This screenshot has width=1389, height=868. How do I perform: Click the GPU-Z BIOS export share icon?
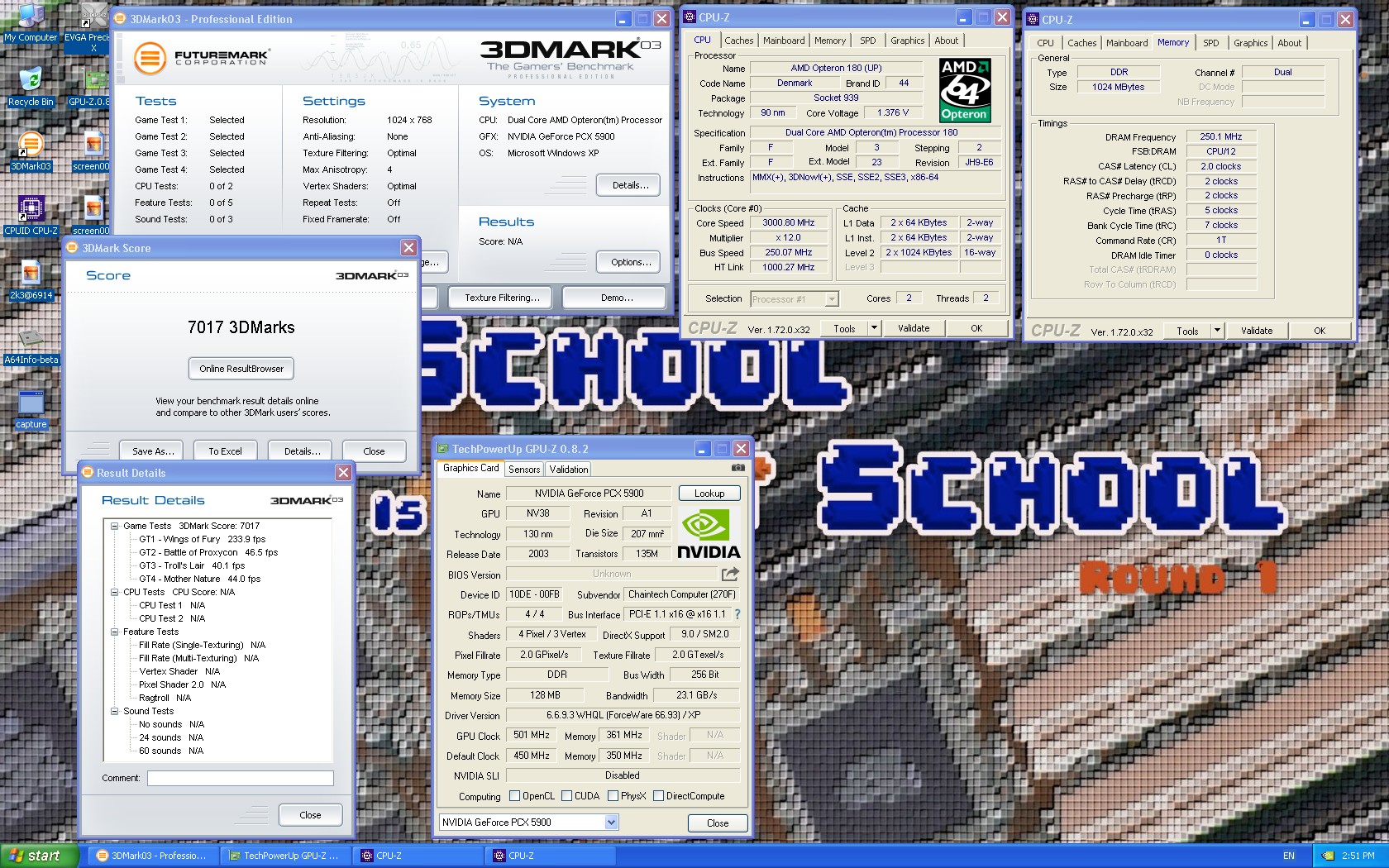[730, 574]
